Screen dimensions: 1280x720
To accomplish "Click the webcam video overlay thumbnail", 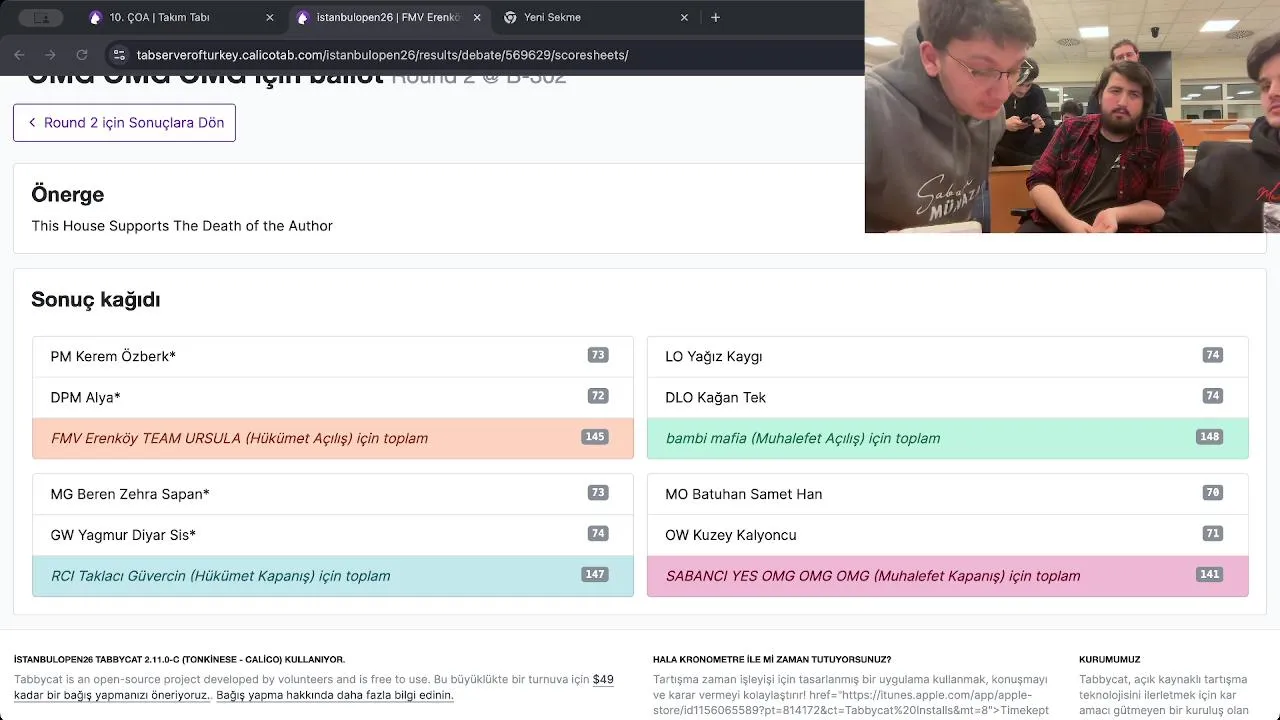I will click(1071, 116).
